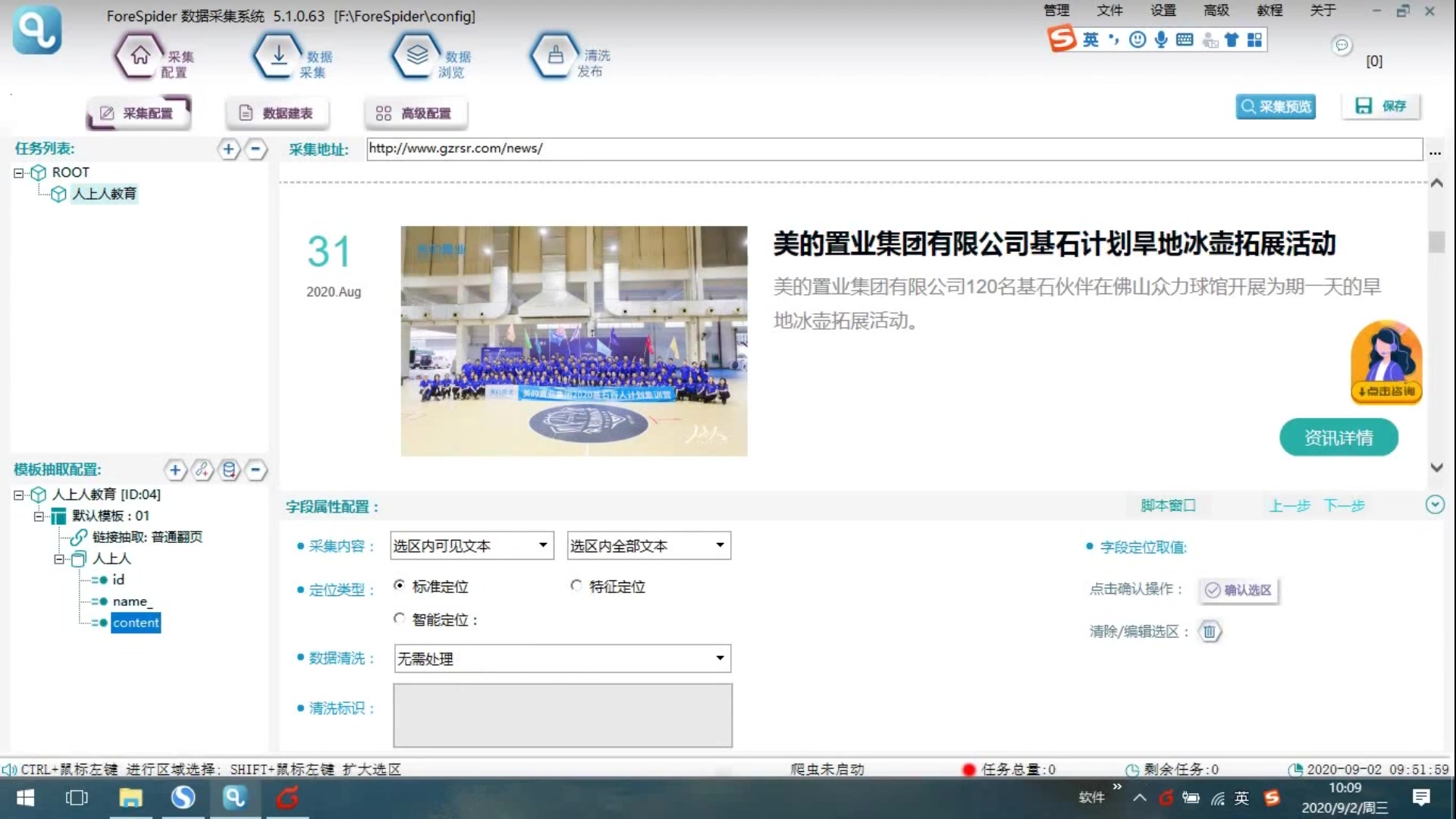Click the Sogou skin shirt icon

tap(1232, 39)
